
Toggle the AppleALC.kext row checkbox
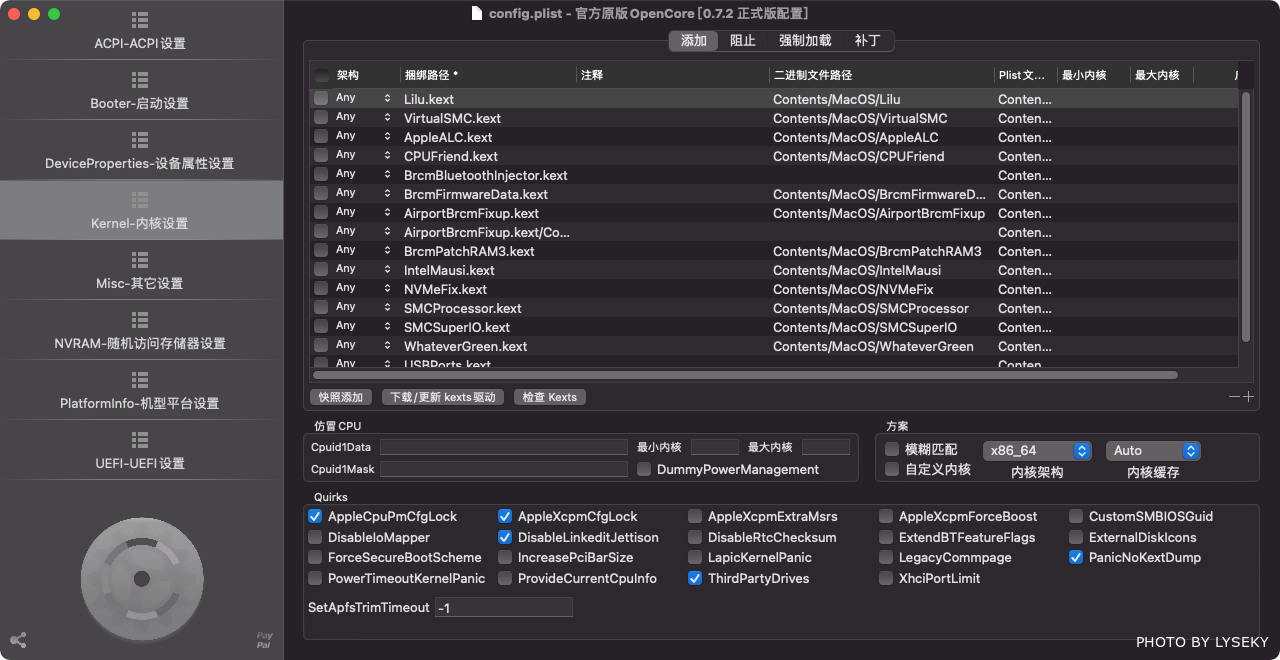click(x=321, y=137)
